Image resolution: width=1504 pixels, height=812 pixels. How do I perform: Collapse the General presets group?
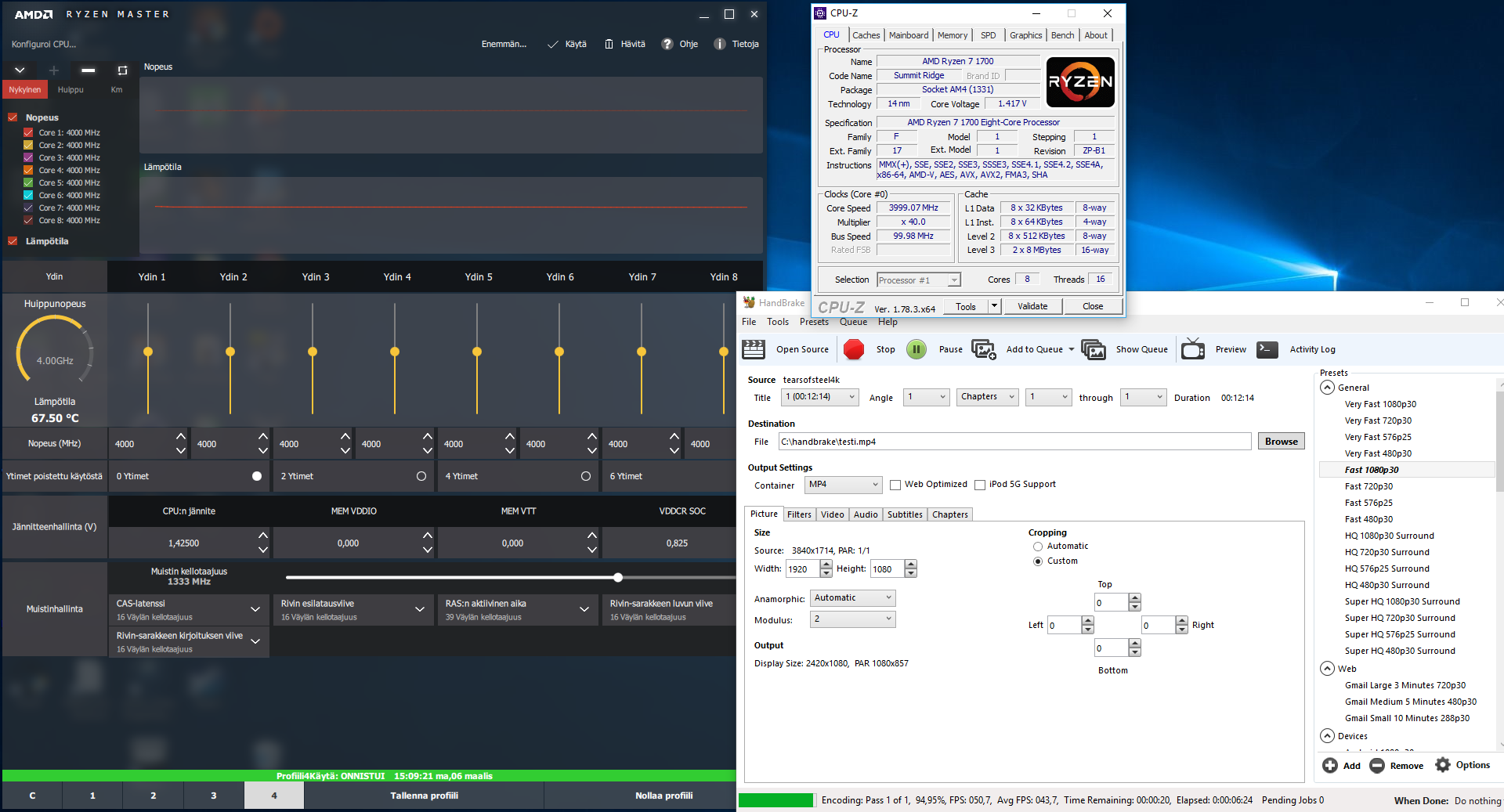1327,388
